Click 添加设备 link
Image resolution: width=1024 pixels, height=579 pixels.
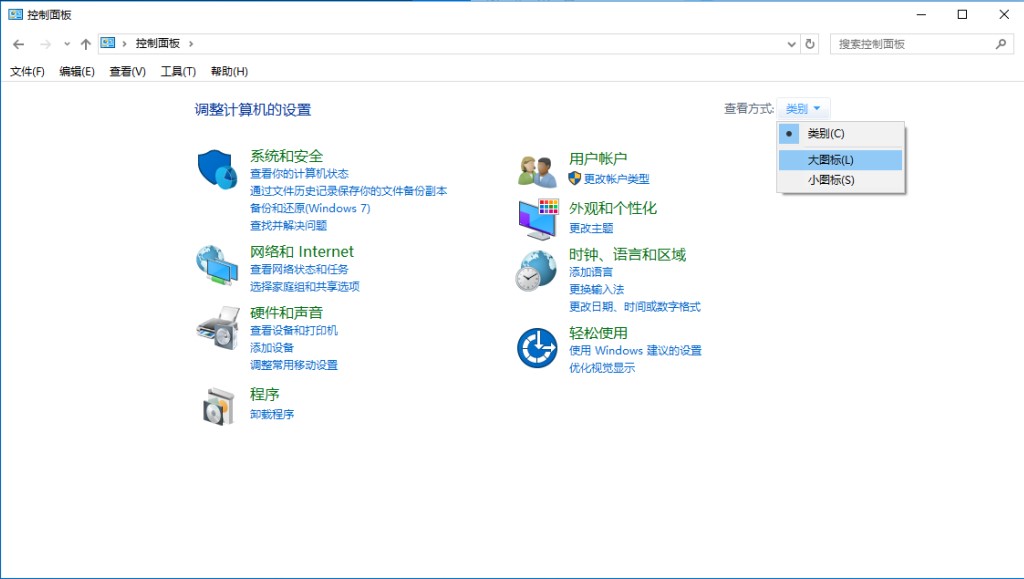pos(272,347)
